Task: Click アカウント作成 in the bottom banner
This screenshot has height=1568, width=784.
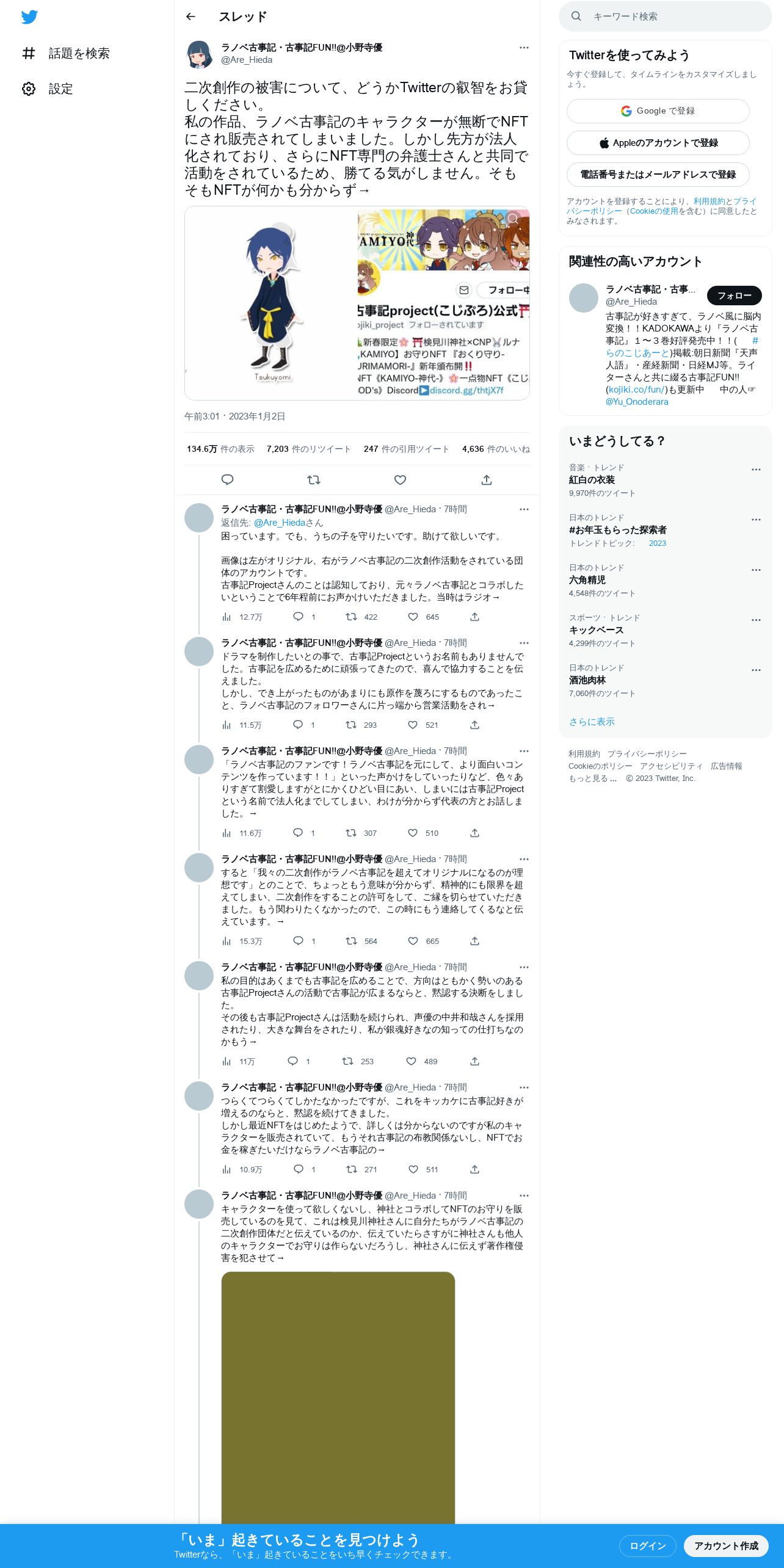Action: click(726, 1545)
